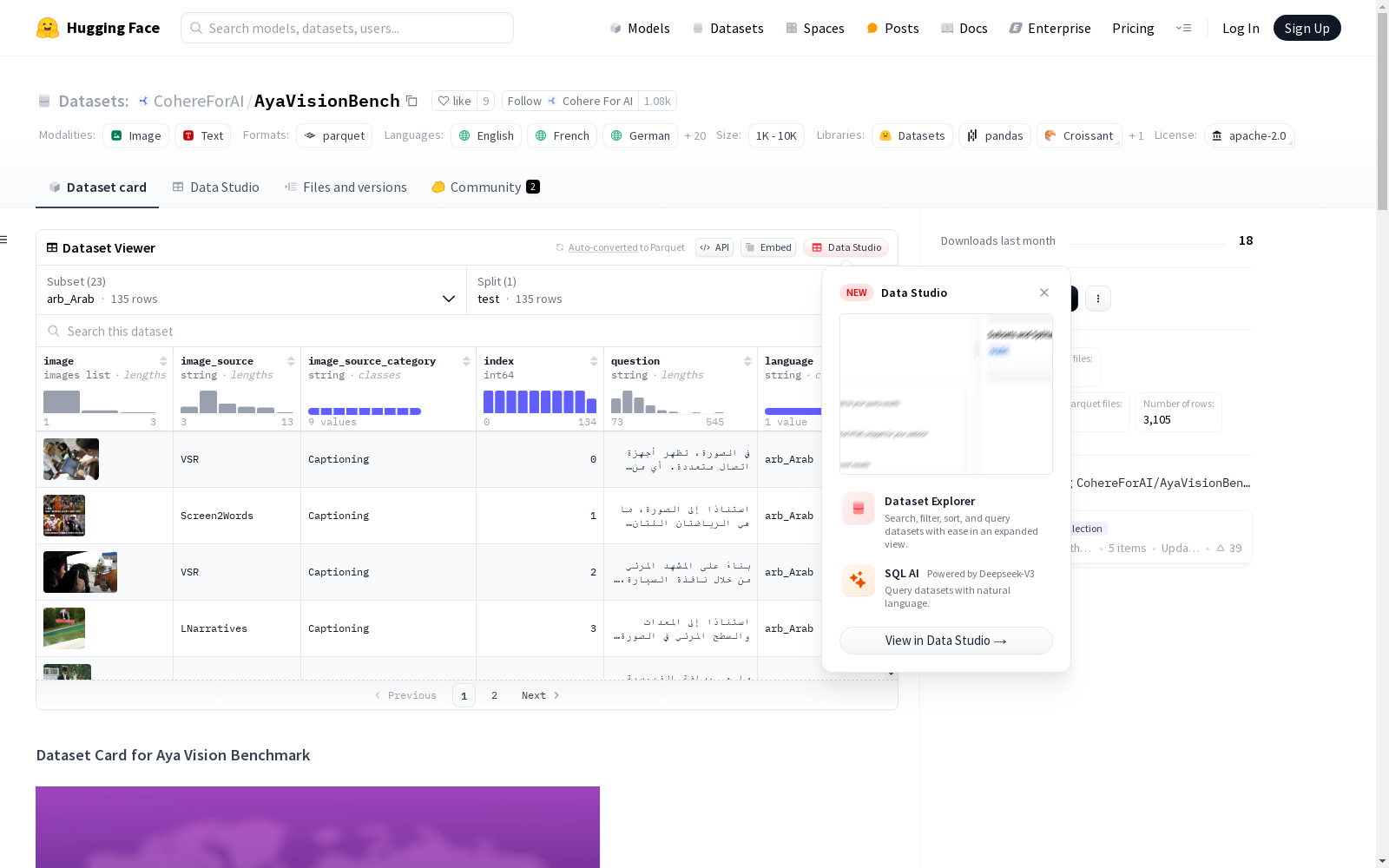Go to Spaces in top navigation
The height and width of the screenshot is (868, 1389).
click(x=814, y=28)
